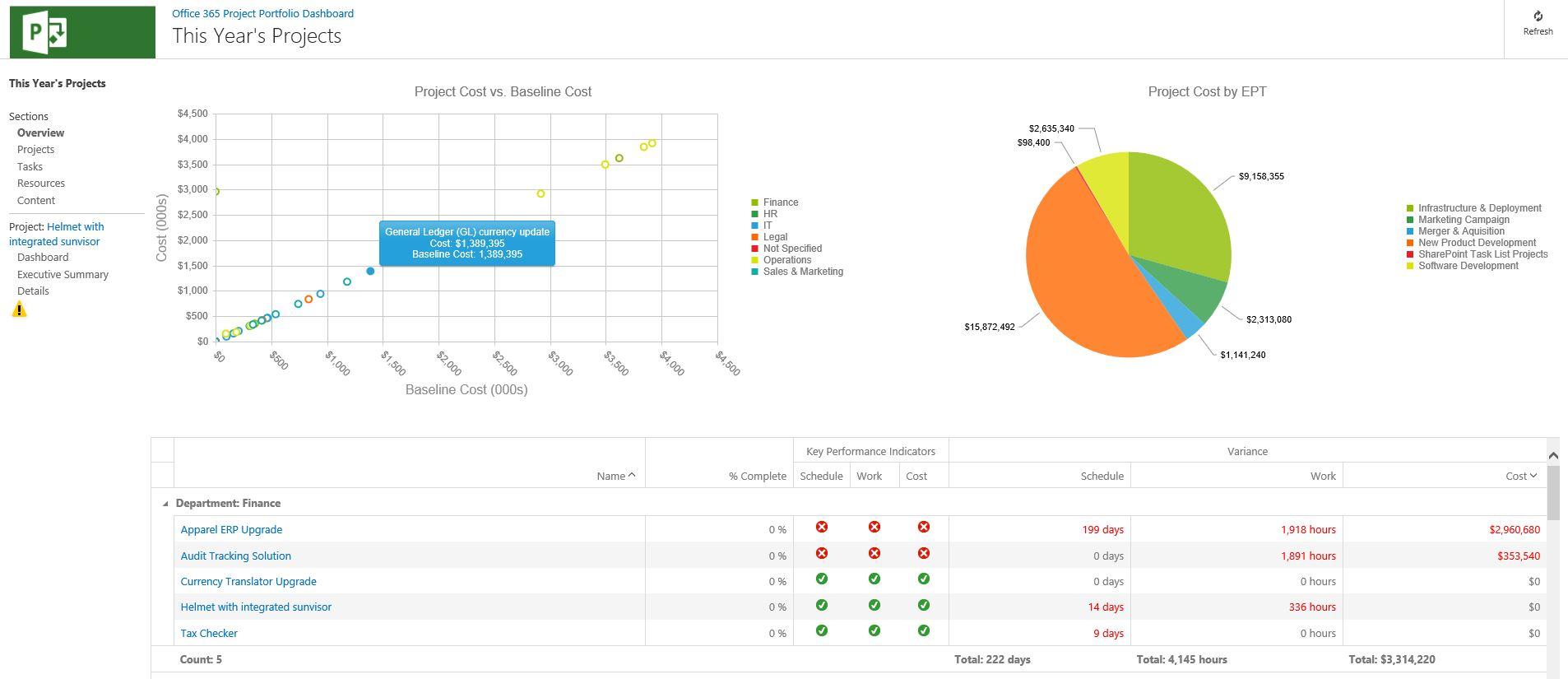This screenshot has width=1568, height=679.
Task: Toggle the Sales & Marketing legend swatch
Action: click(754, 272)
